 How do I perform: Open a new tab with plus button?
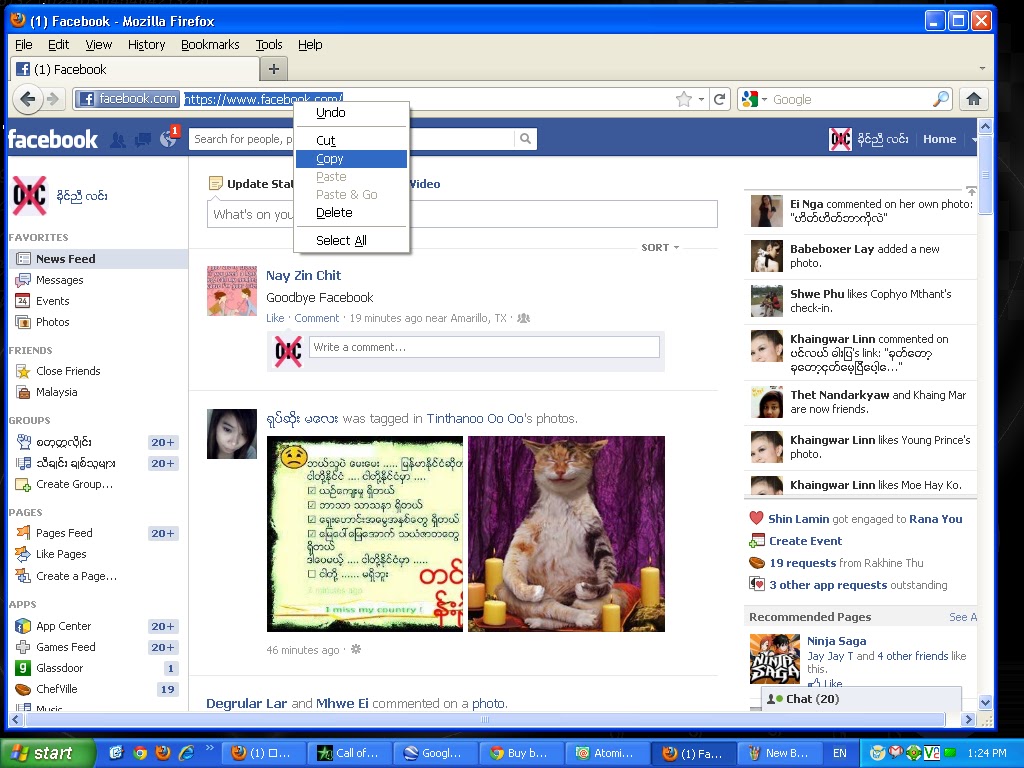point(274,69)
